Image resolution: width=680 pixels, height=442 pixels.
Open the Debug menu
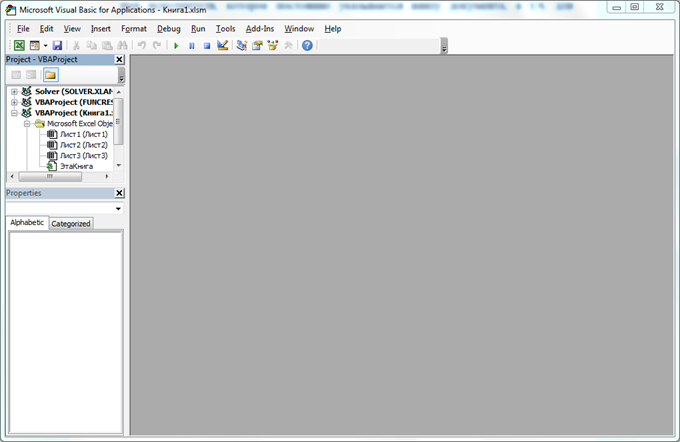[169, 29]
